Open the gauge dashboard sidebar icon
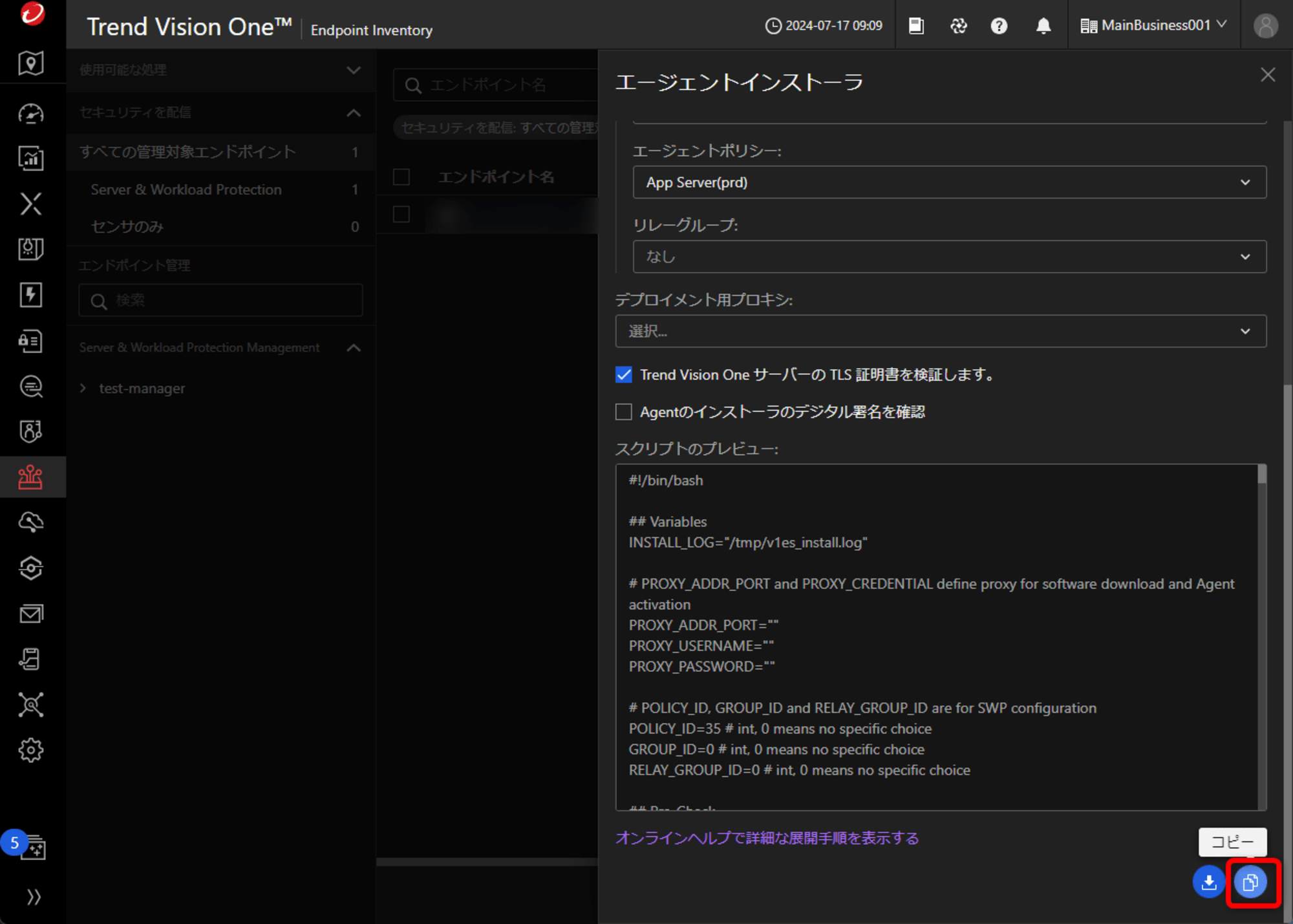Image resolution: width=1293 pixels, height=924 pixels. [31, 114]
